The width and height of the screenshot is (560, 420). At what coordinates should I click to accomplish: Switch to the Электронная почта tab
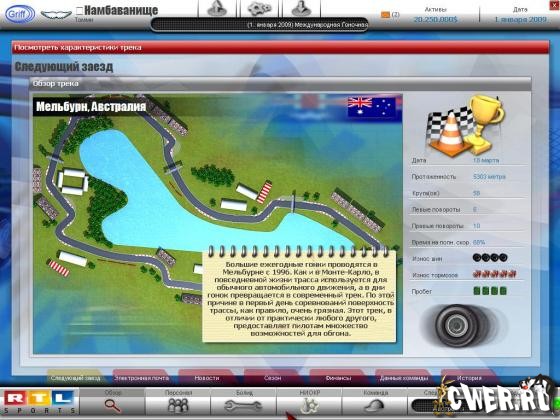(141, 378)
